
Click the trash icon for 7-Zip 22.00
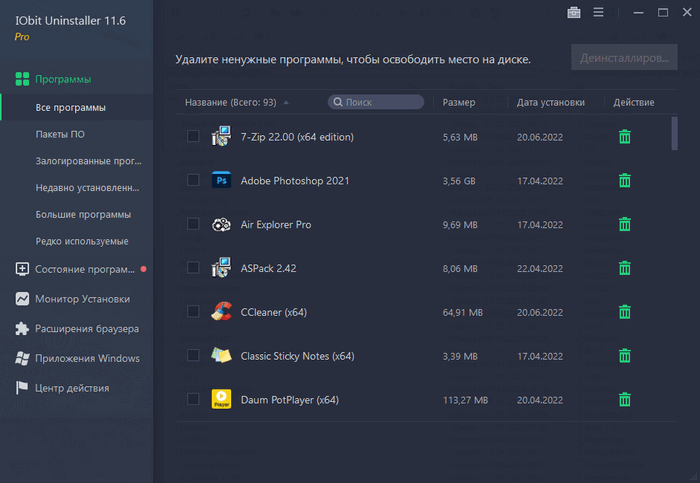(x=624, y=137)
